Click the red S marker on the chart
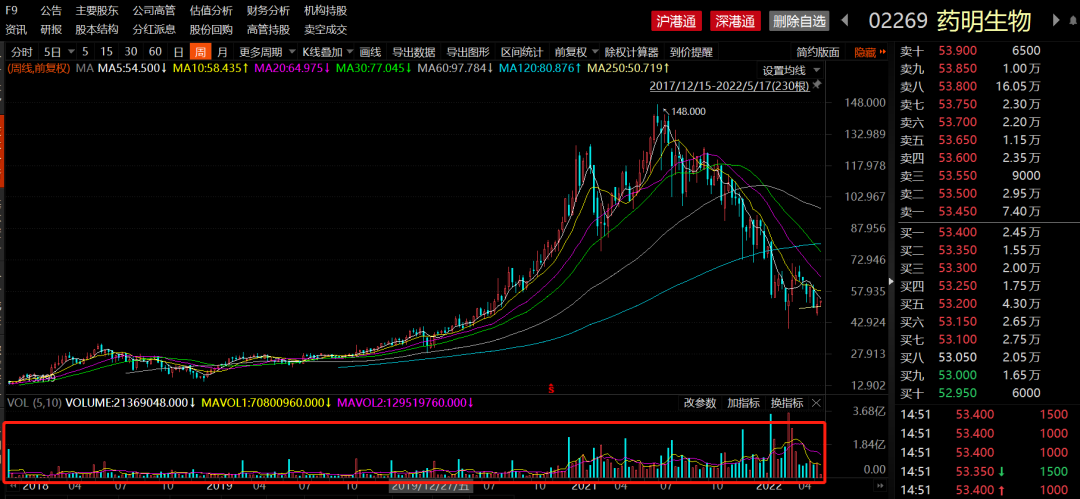The image size is (1080, 499). 551,388
